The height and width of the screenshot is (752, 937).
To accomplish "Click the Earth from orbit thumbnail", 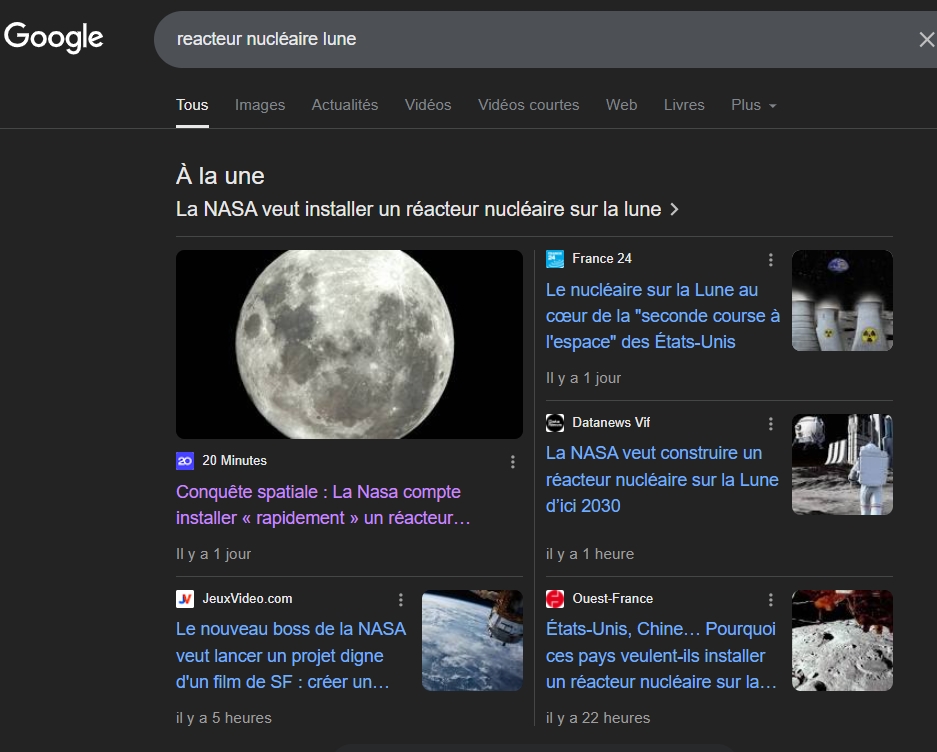I will tap(472, 640).
